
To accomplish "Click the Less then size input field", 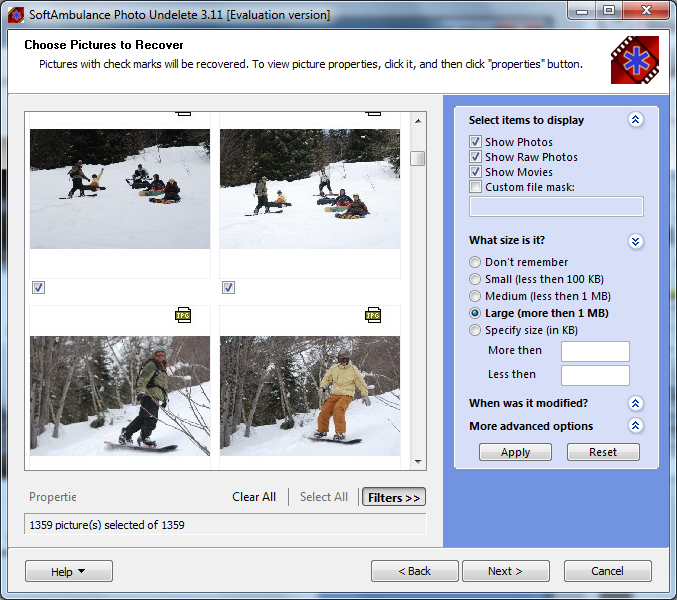I will pos(595,376).
